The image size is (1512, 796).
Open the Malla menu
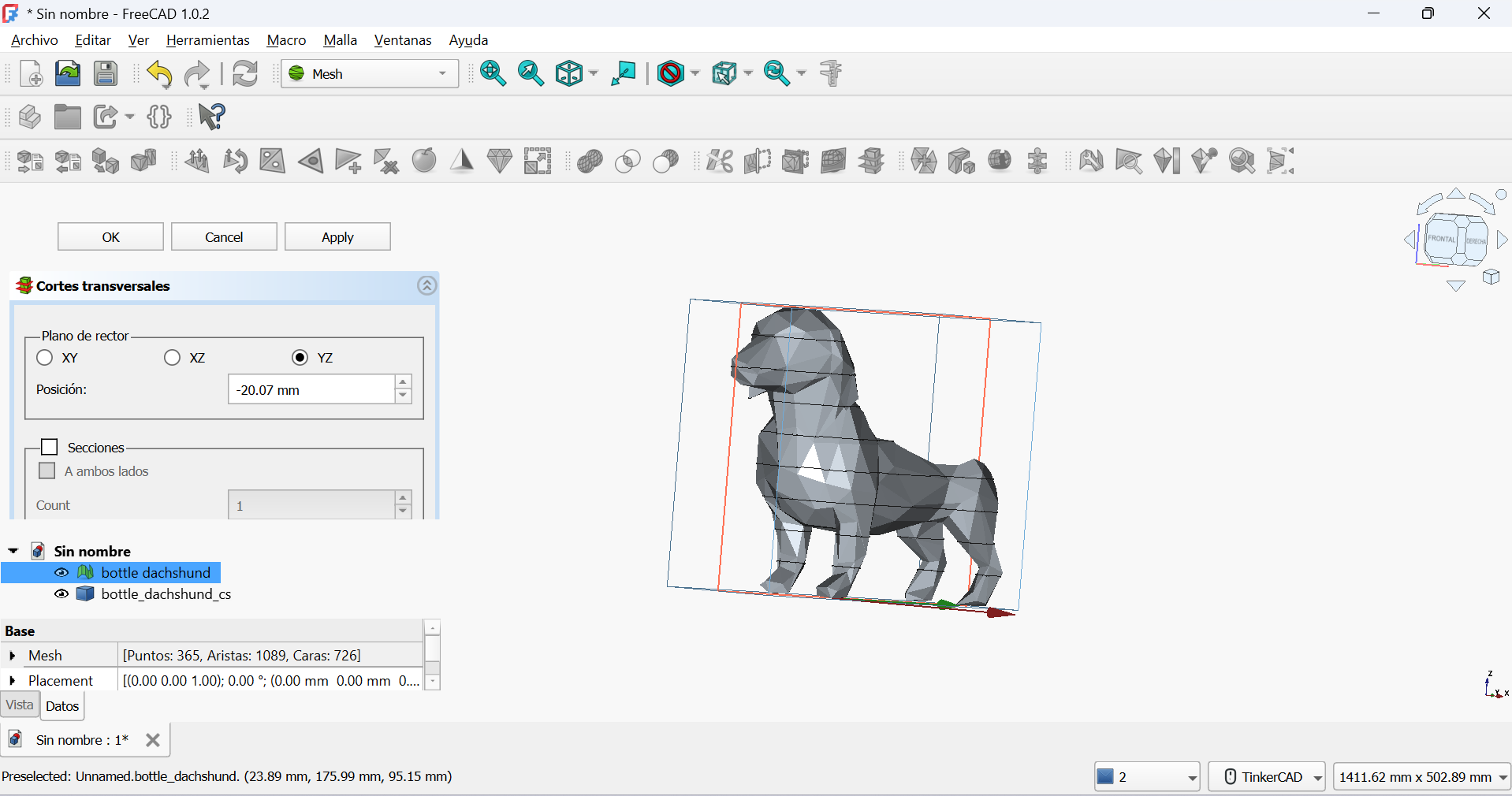pyautogui.click(x=341, y=40)
